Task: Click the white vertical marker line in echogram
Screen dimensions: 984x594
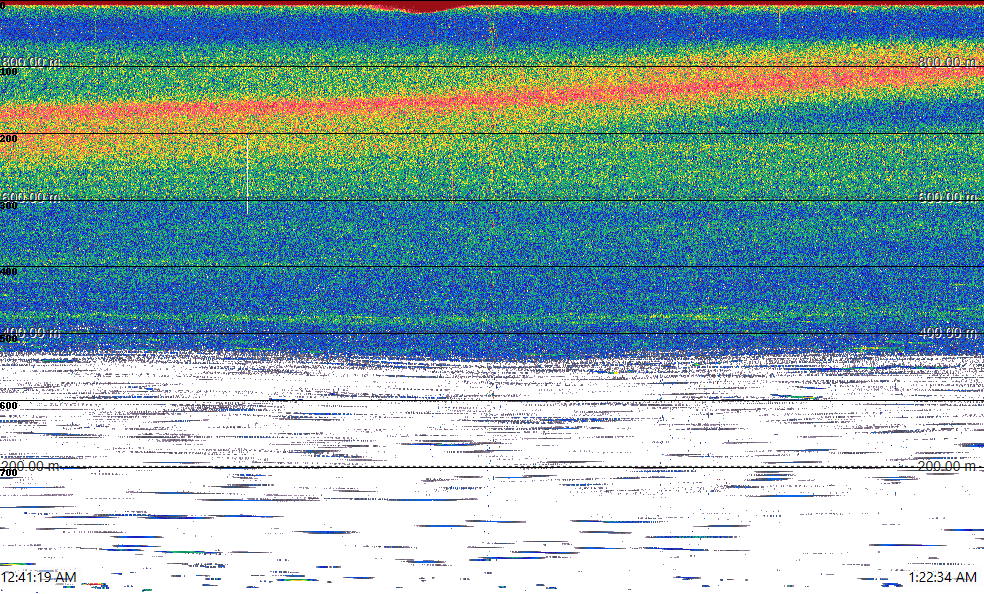Action: pyautogui.click(x=247, y=176)
